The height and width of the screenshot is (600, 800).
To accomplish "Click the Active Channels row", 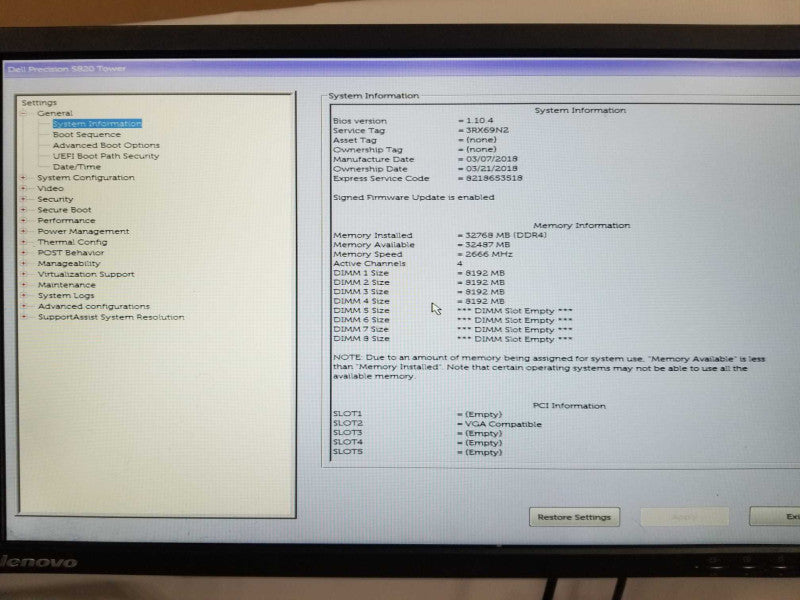I will coord(398,263).
